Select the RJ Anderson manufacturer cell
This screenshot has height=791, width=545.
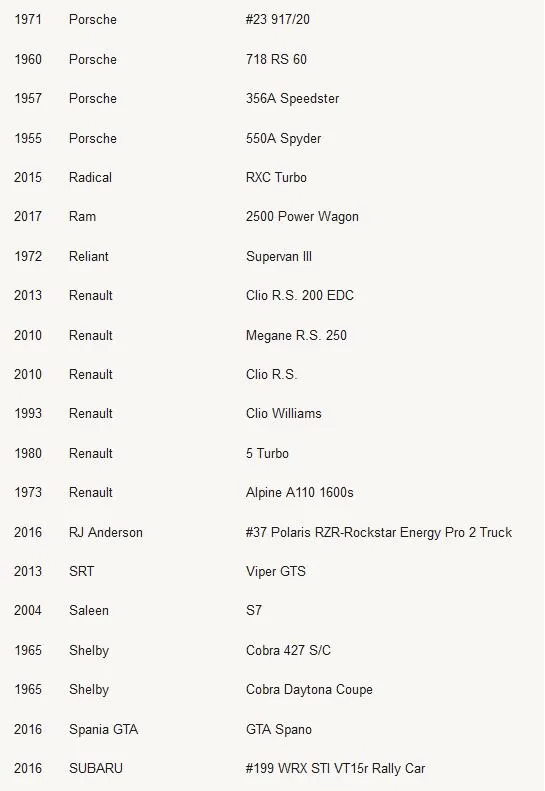(x=106, y=533)
